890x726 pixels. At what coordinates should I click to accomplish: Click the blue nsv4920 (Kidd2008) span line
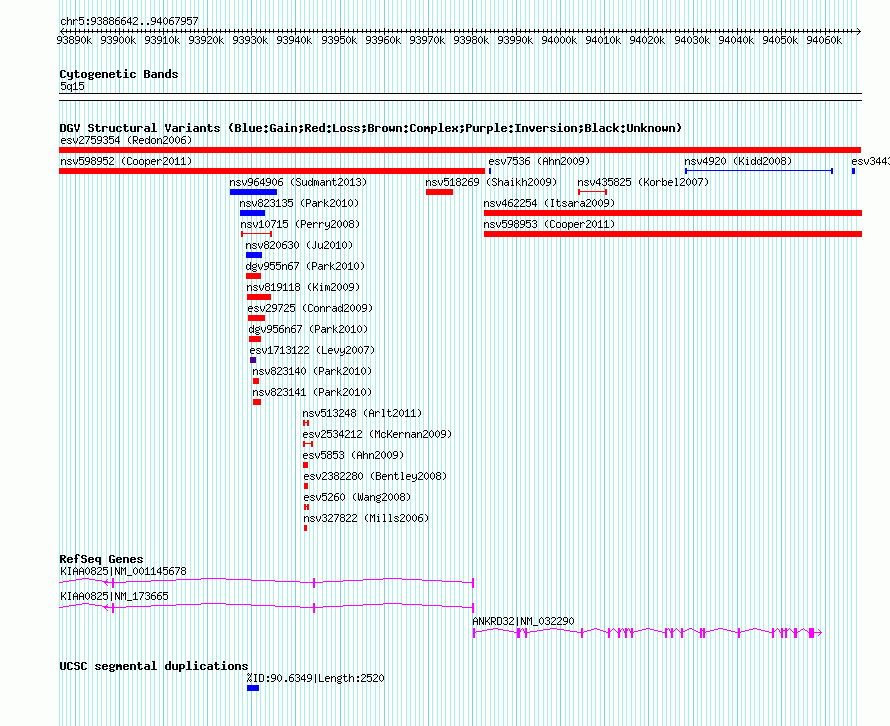coord(759,171)
